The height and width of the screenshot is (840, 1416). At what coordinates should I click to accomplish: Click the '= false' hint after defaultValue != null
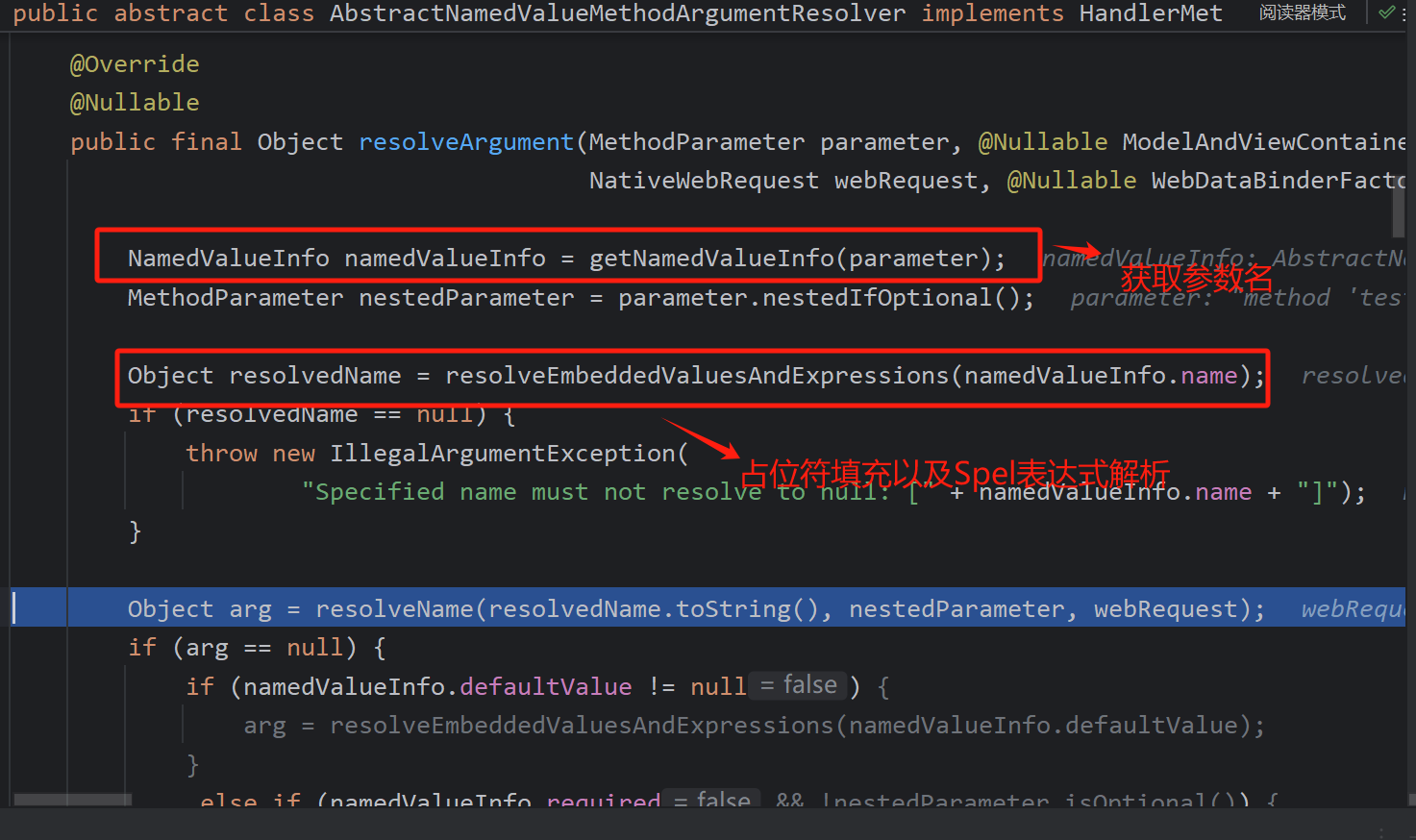click(x=798, y=685)
